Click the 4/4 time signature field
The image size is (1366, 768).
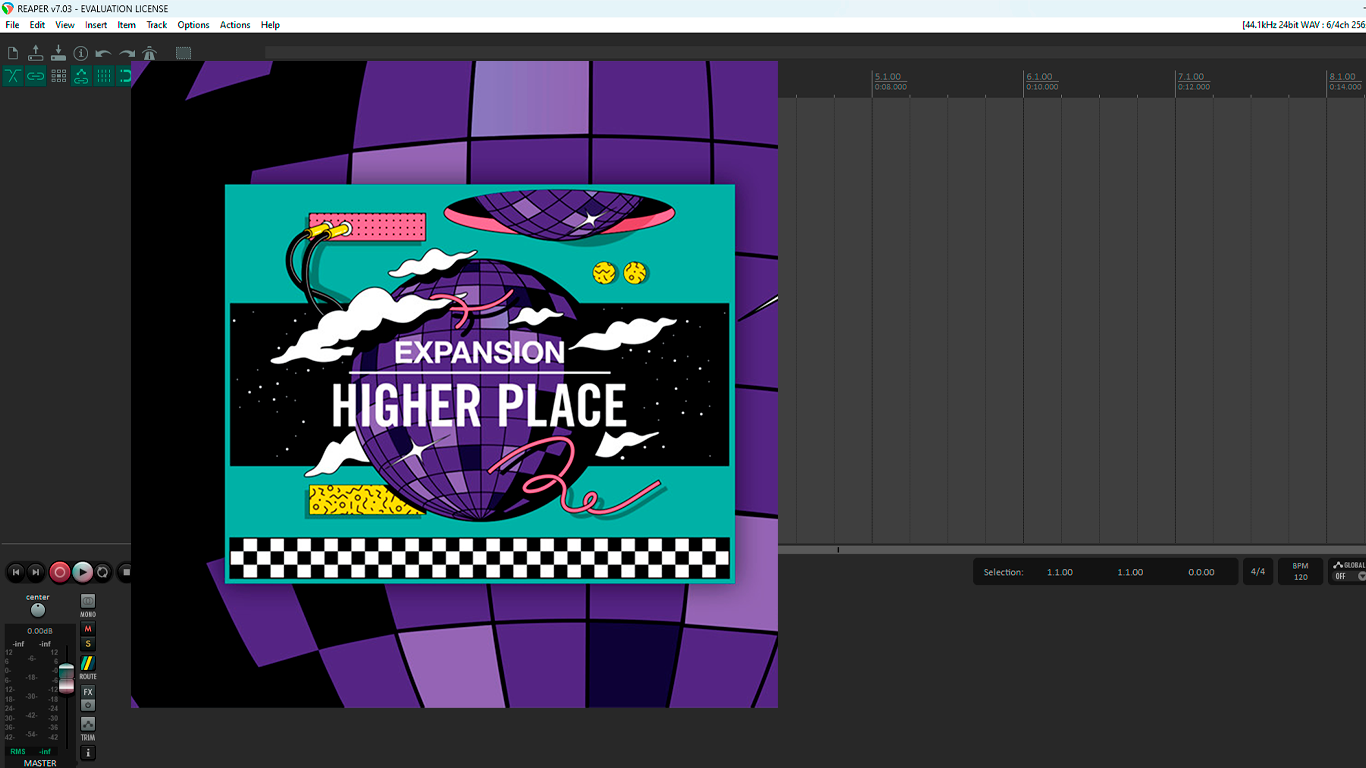click(1258, 572)
